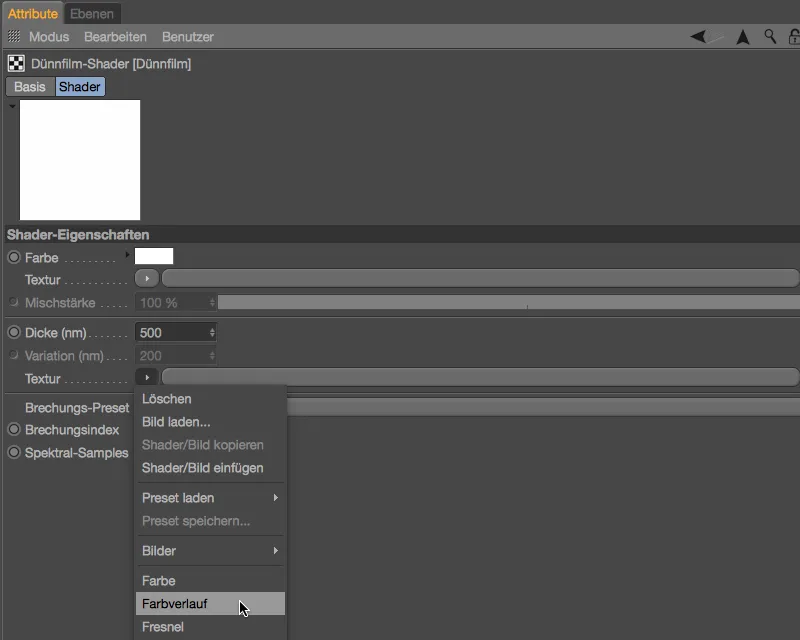800x640 pixels.
Task: Click the grip dots icon beside Modus
Action: pyautogui.click(x=14, y=36)
